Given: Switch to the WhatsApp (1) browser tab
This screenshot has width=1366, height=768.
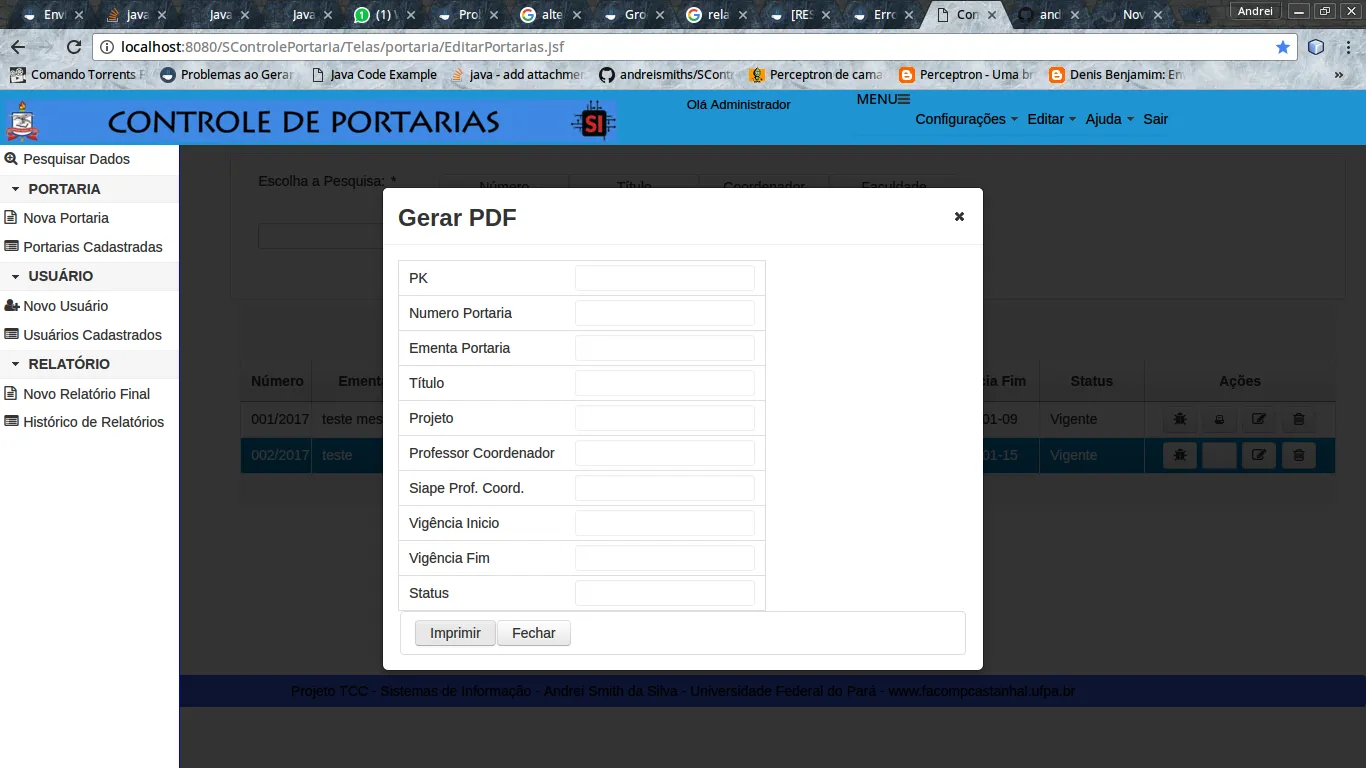Looking at the screenshot, I should (x=385, y=15).
